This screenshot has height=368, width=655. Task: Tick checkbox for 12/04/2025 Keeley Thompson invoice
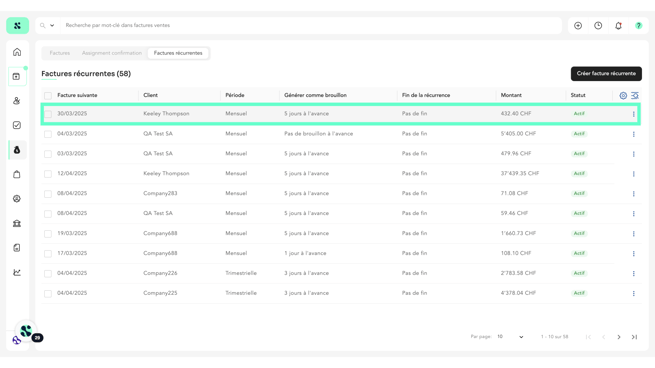48,174
